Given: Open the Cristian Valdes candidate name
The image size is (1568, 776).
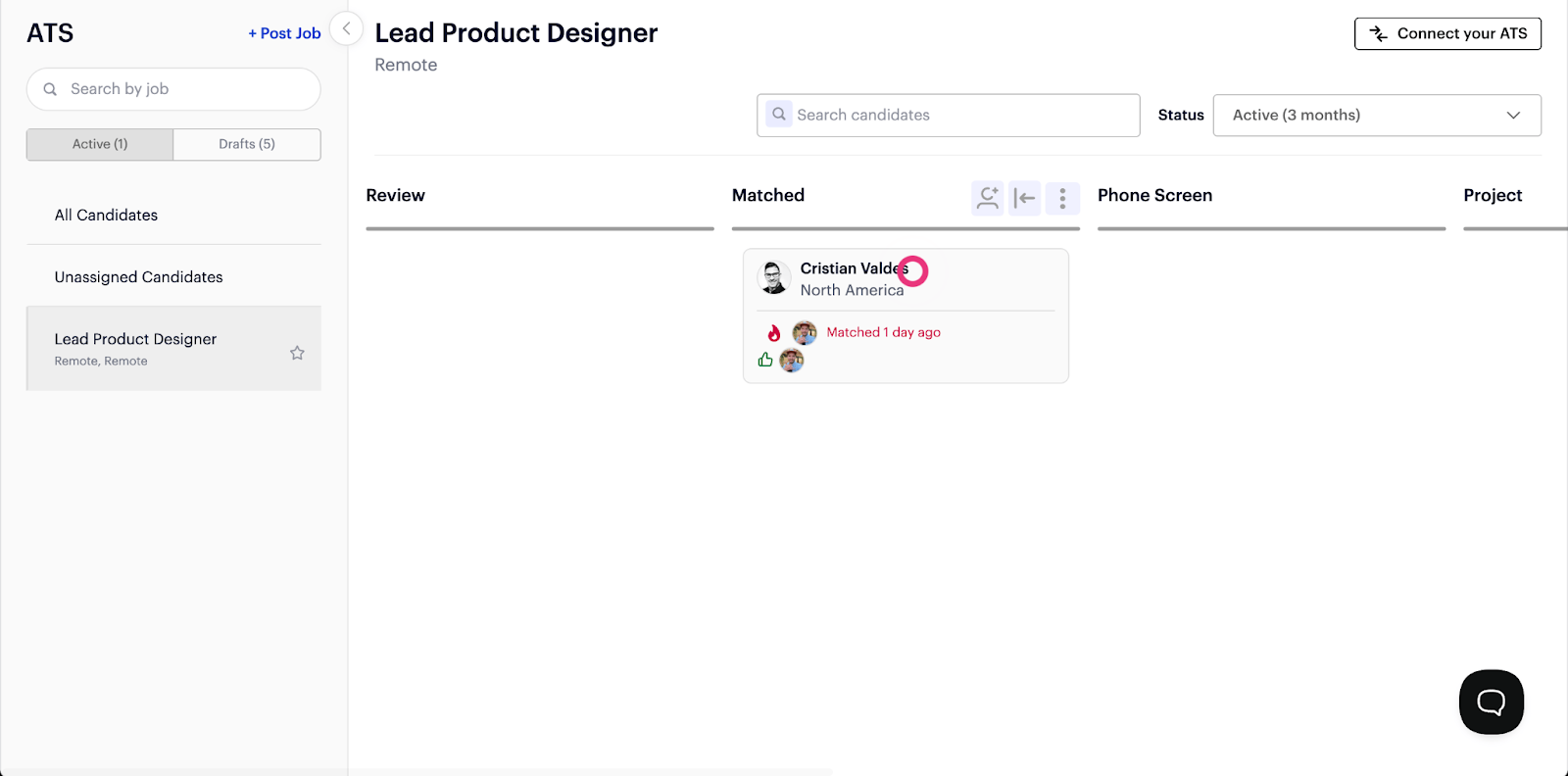Looking at the screenshot, I should tap(855, 268).
